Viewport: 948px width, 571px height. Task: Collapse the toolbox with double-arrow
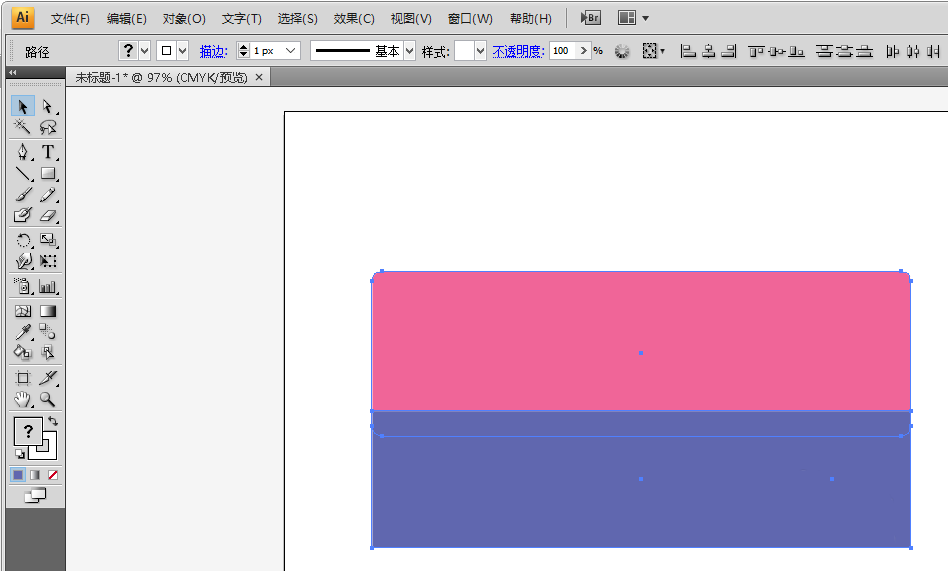pyautogui.click(x=13, y=72)
